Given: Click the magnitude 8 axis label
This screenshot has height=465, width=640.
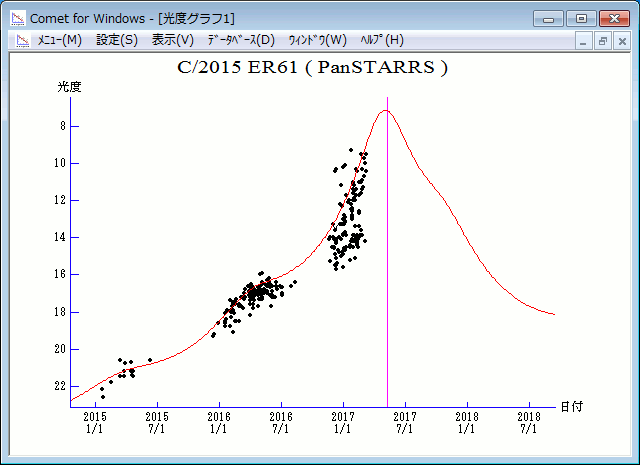Looking at the screenshot, I should pyautogui.click(x=63, y=126).
